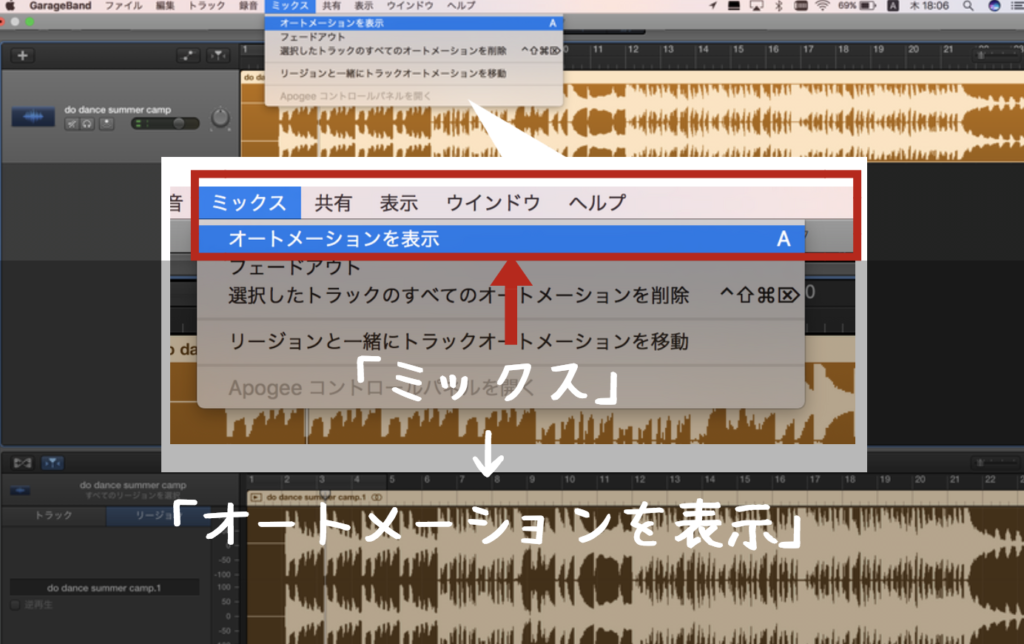Click the play icon on editor region header
1024x644 pixels.
click(256, 498)
